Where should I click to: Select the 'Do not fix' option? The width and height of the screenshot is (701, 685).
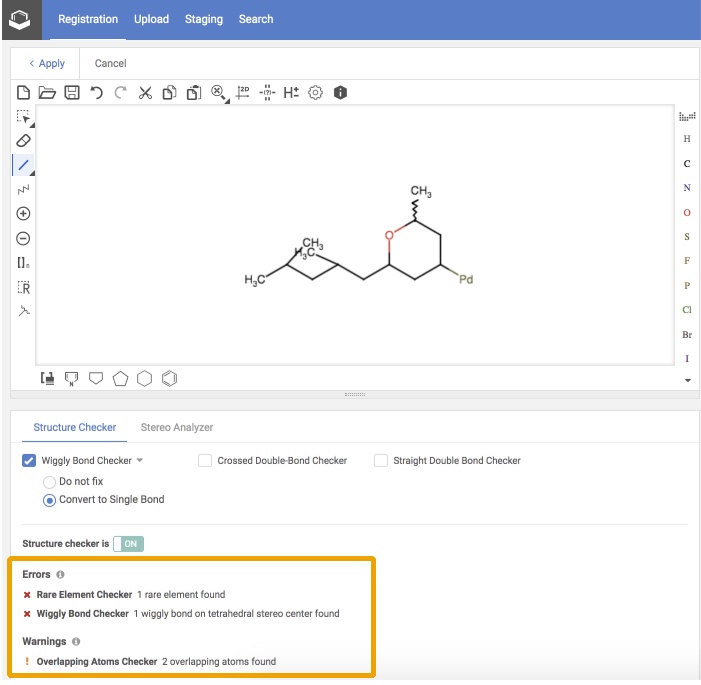coord(49,481)
